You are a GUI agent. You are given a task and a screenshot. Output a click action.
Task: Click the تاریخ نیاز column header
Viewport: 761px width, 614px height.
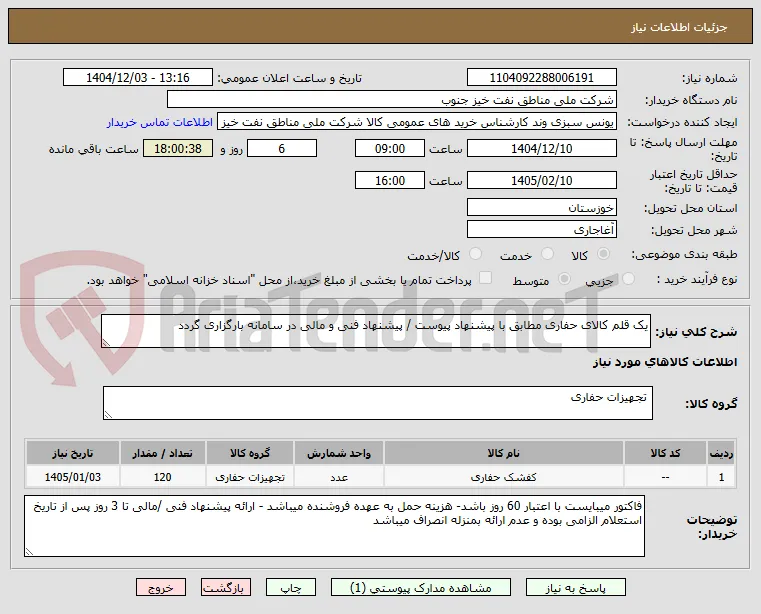pos(73,453)
